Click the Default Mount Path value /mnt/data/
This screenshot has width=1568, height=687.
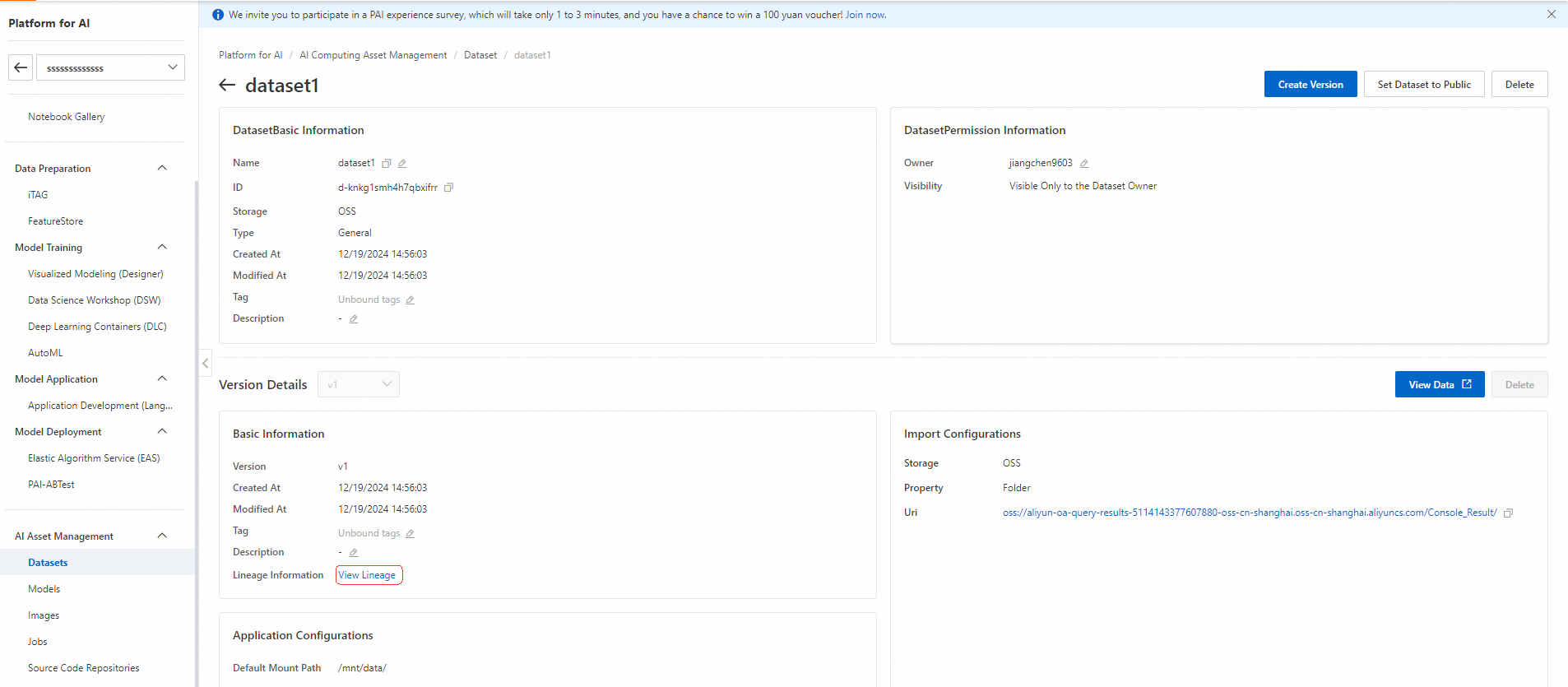pyautogui.click(x=362, y=668)
